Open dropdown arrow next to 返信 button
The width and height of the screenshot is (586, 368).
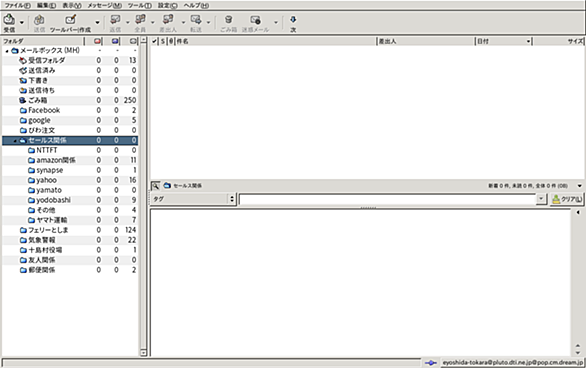[127, 22]
